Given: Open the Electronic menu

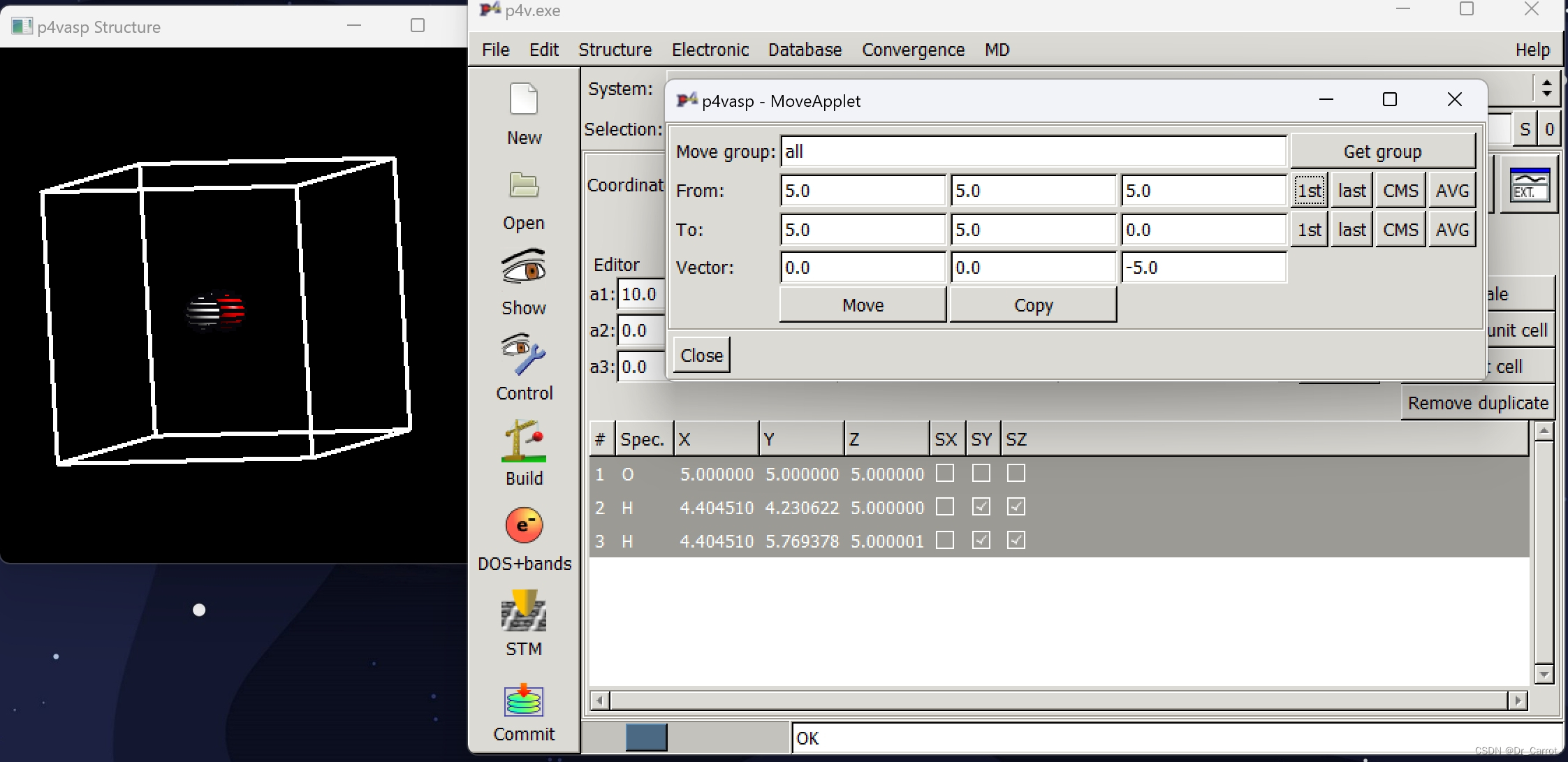Looking at the screenshot, I should (x=710, y=50).
